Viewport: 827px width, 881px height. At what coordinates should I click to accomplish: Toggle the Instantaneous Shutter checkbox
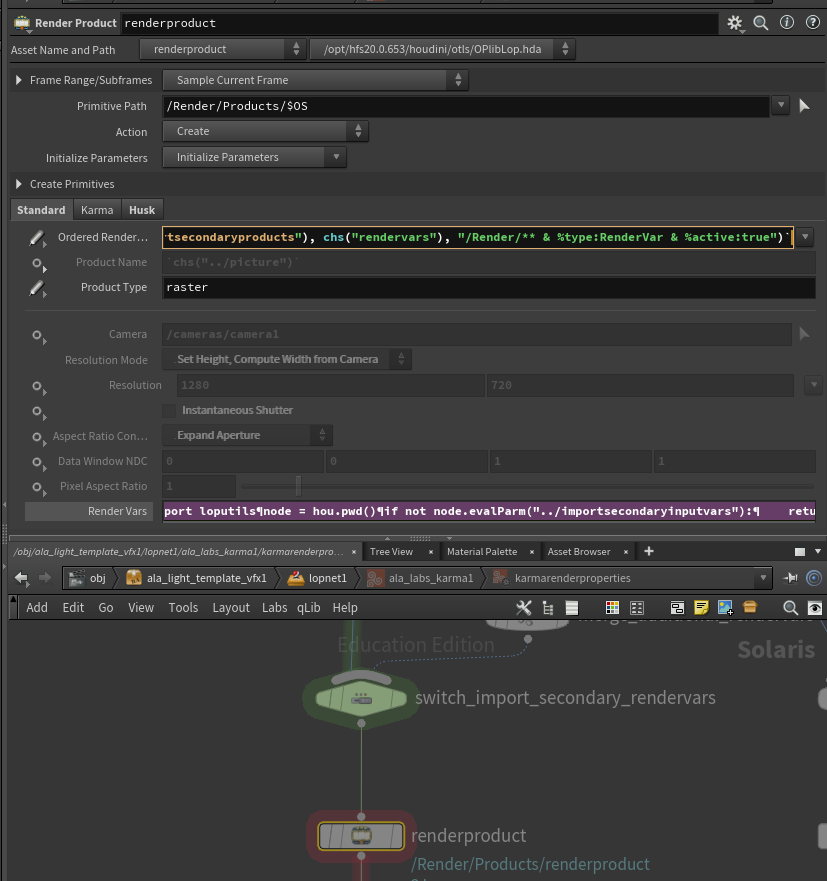point(169,410)
